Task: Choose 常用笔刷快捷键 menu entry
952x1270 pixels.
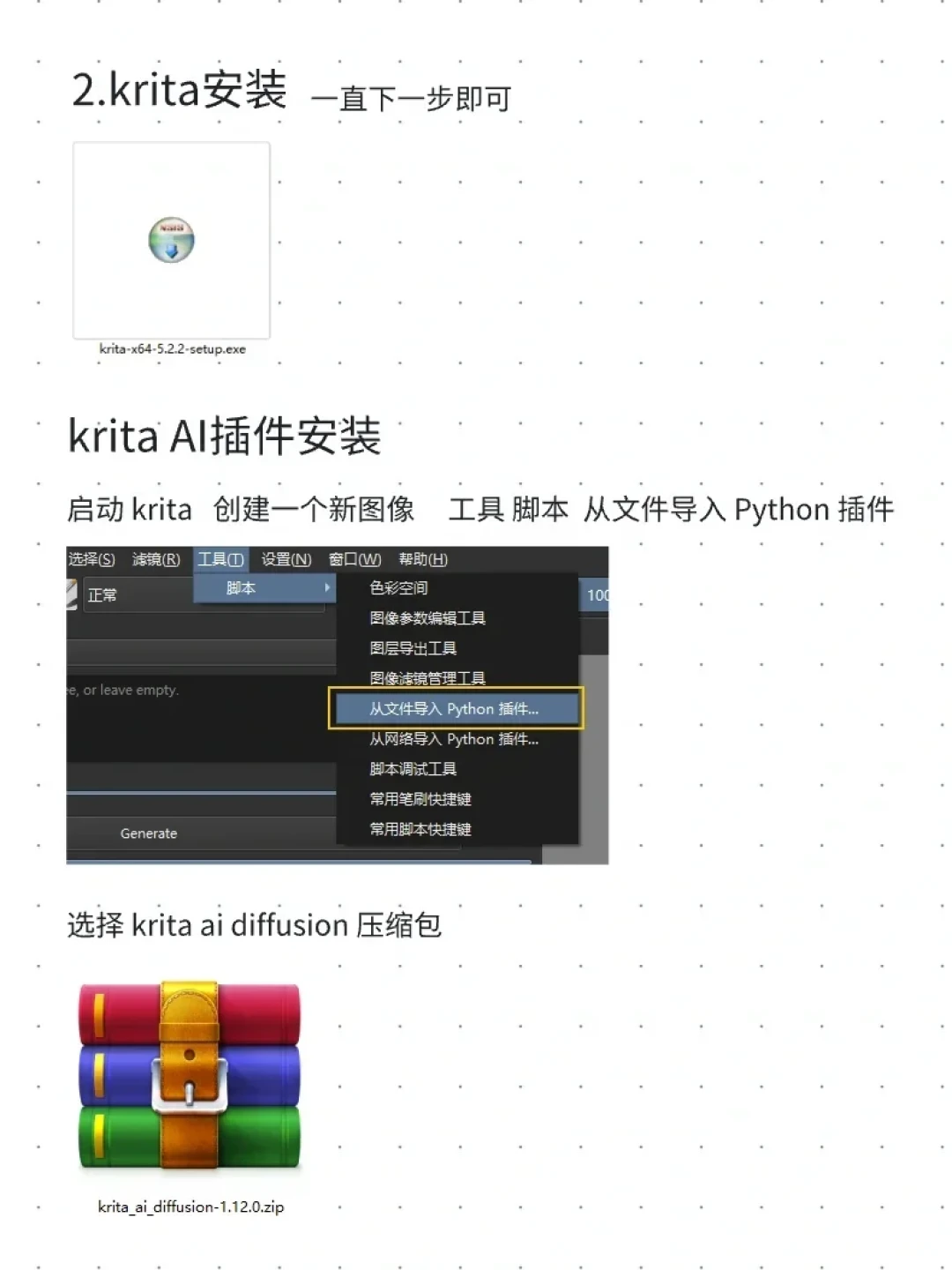Action: (457, 799)
